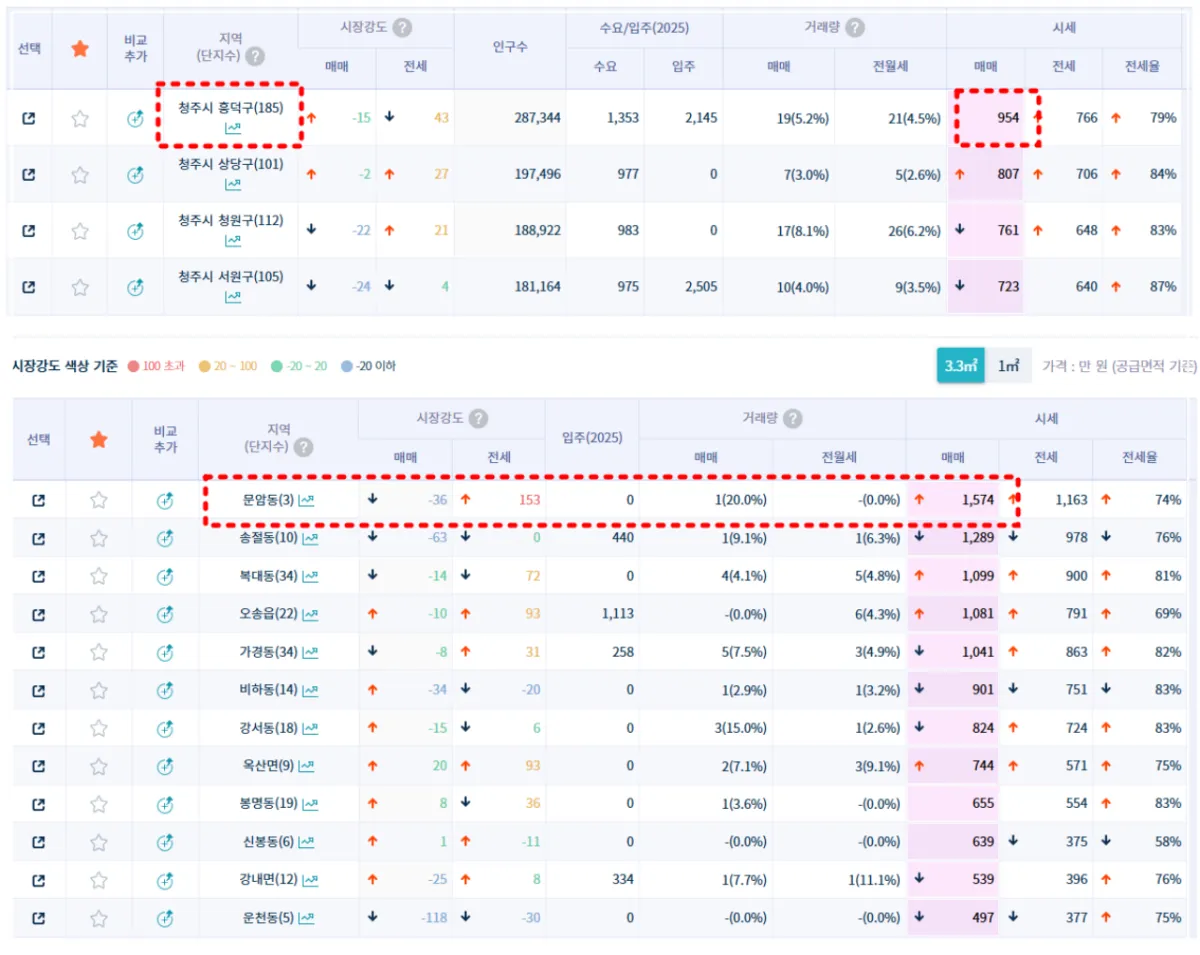Open chart icon under 청주시 상당구
Image resolution: width=1200 pixels, height=955 pixels.
click(x=232, y=185)
